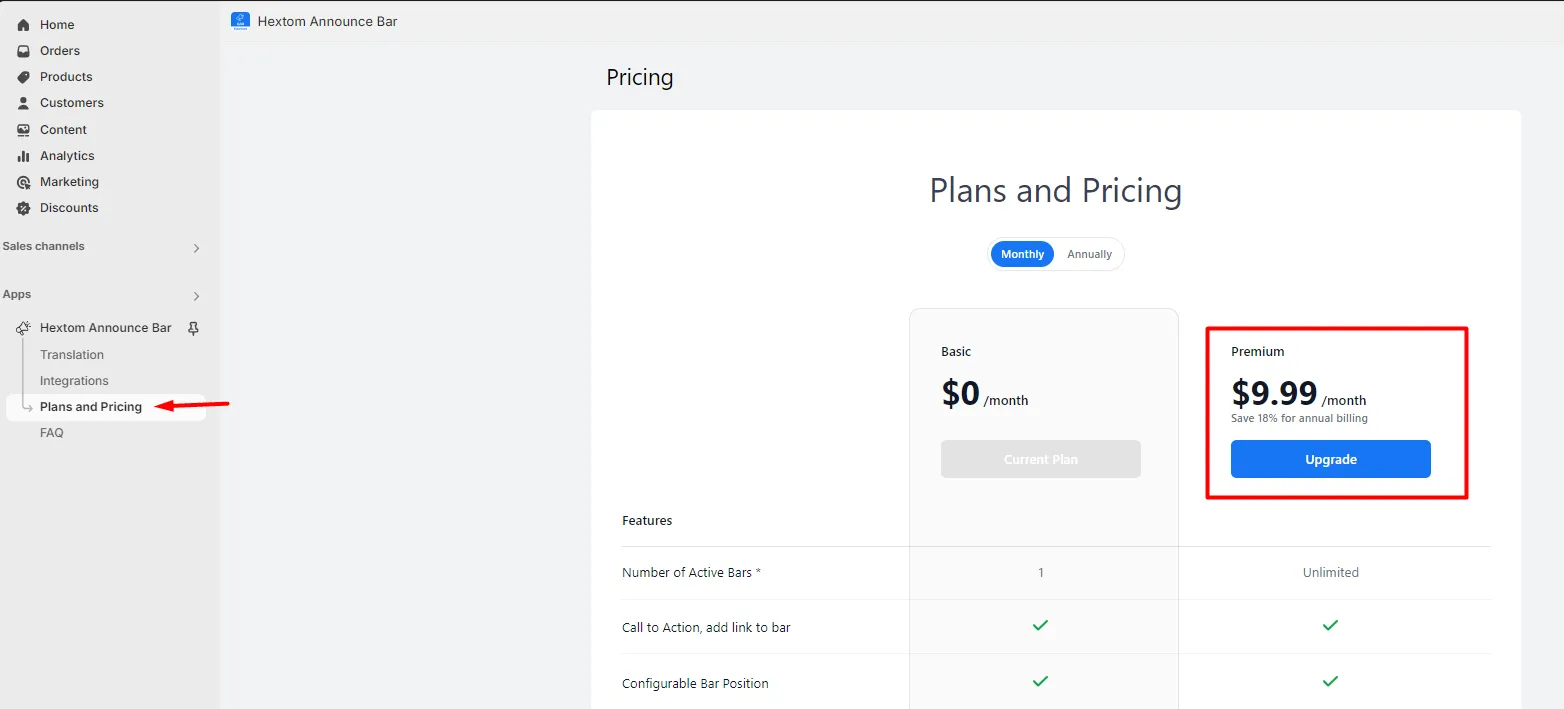The image size is (1564, 709).
Task: Click the Discounts badge icon
Action: click(x=24, y=208)
